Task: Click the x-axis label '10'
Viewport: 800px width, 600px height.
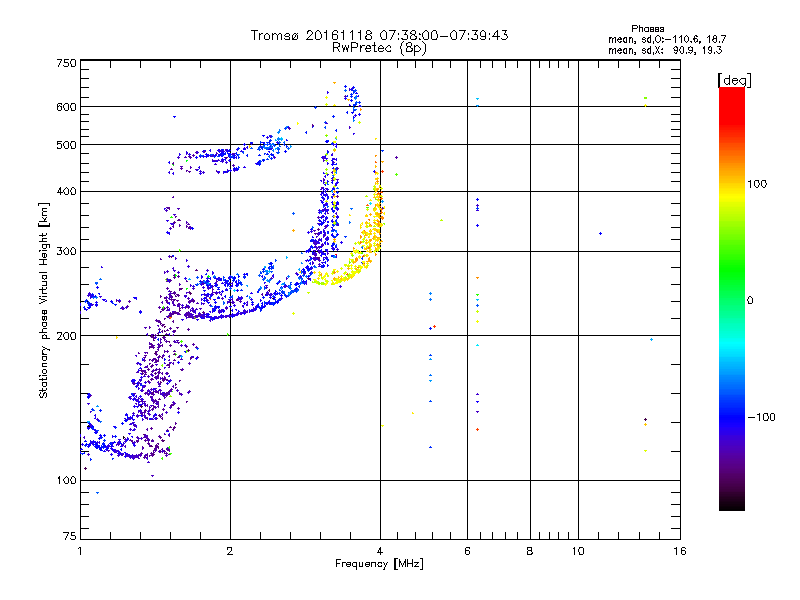Action: 578,551
